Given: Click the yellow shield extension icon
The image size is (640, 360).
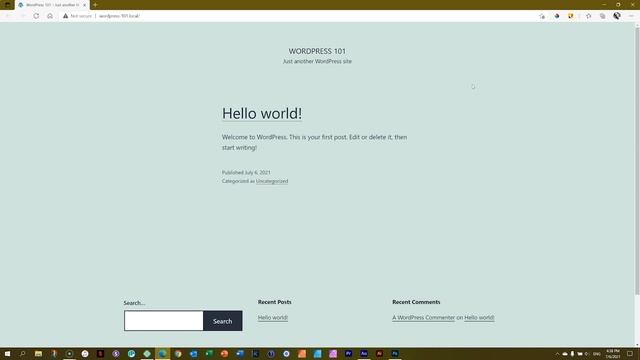Looking at the screenshot, I should [x=571, y=16].
